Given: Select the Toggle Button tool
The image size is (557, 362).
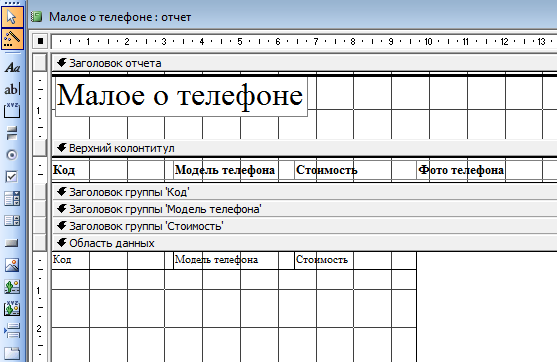Looking at the screenshot, I should pos(12,133).
